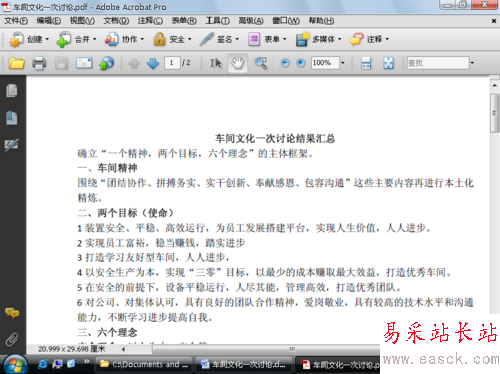Switch to C:\Documents and taskbar window
Viewport: 500px width, 374px height.
(x=144, y=364)
